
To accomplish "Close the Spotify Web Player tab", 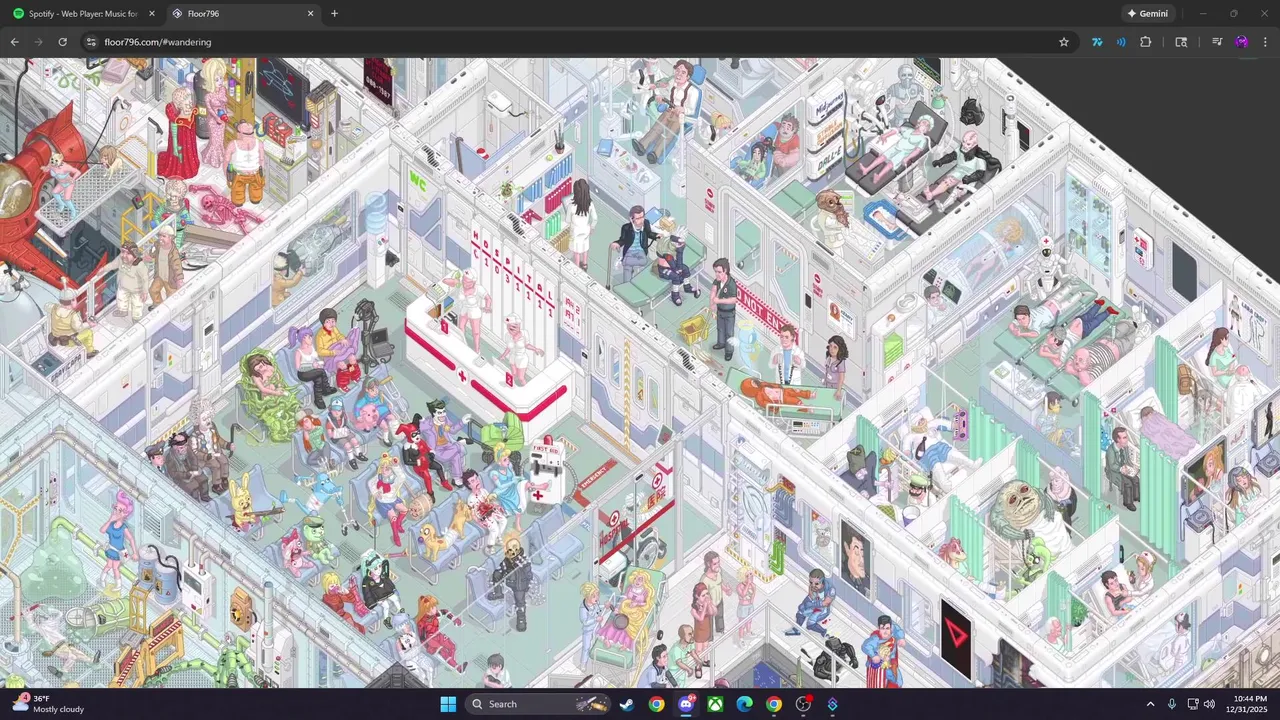I will (x=152, y=14).
